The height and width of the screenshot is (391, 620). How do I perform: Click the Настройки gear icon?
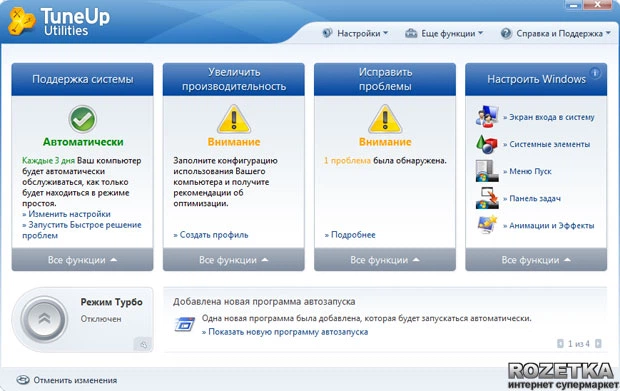tap(327, 33)
